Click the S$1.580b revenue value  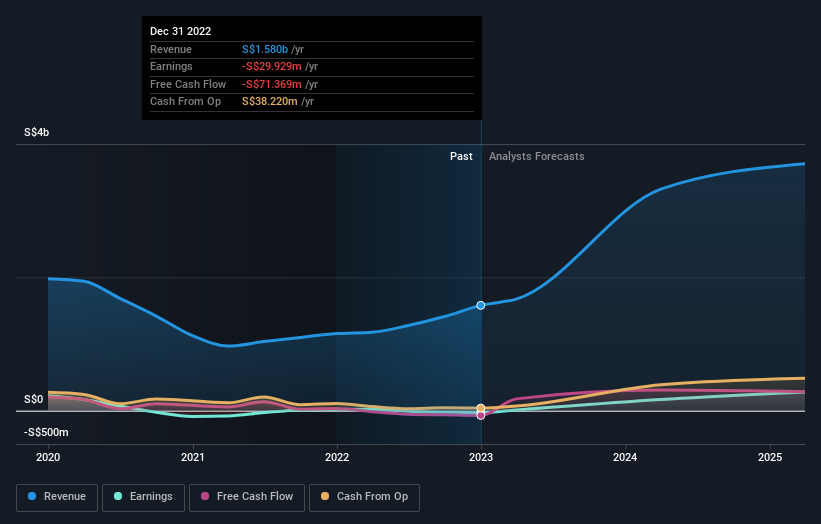point(265,49)
